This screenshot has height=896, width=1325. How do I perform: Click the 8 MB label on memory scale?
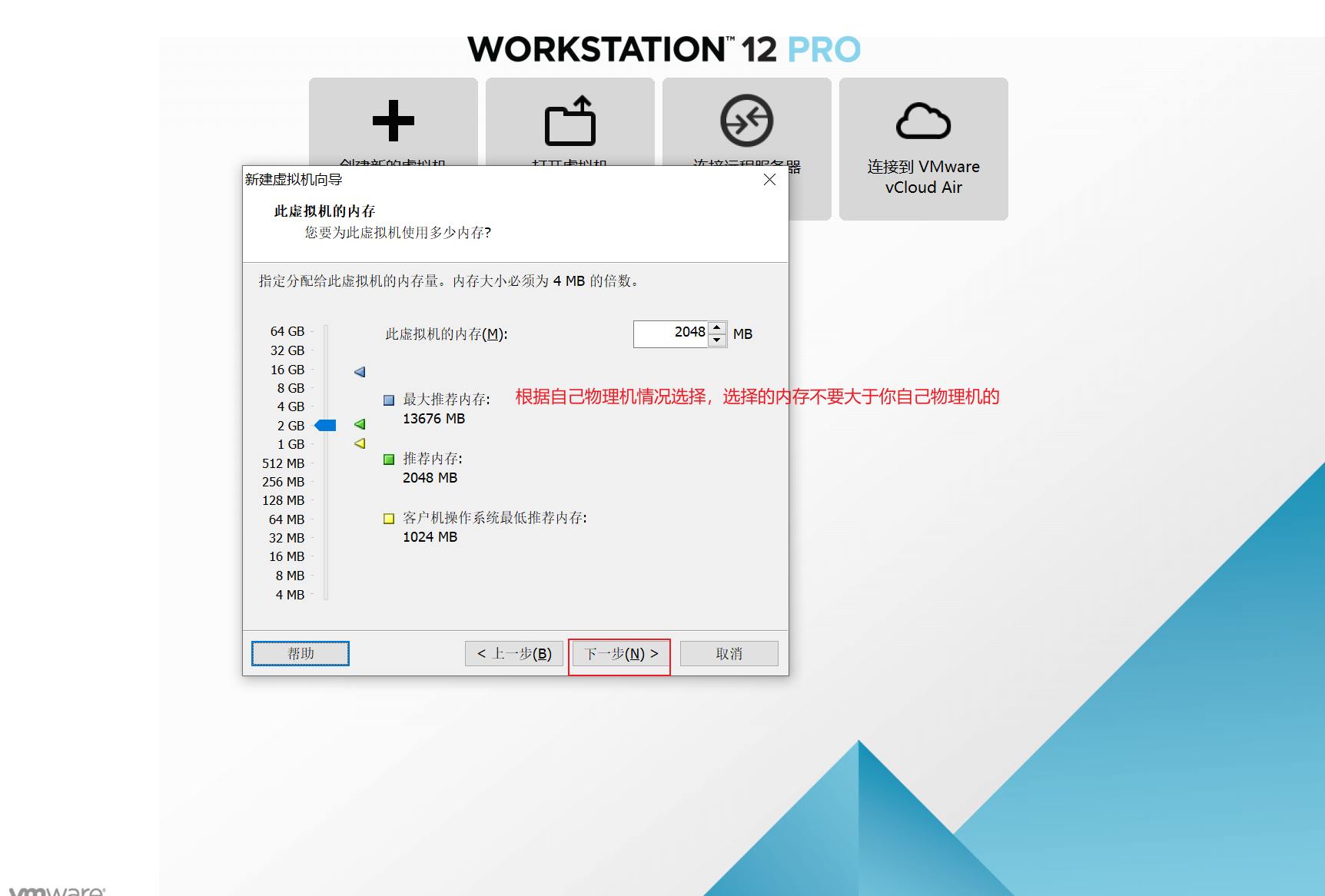pyautogui.click(x=290, y=576)
